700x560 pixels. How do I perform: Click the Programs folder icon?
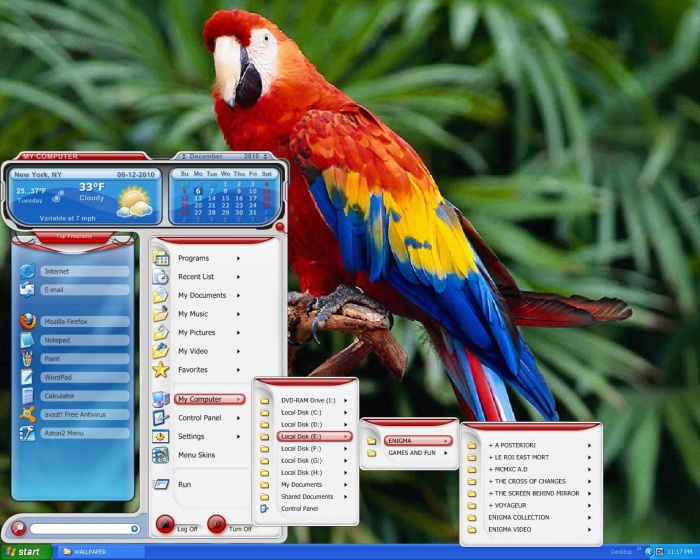tap(160, 258)
